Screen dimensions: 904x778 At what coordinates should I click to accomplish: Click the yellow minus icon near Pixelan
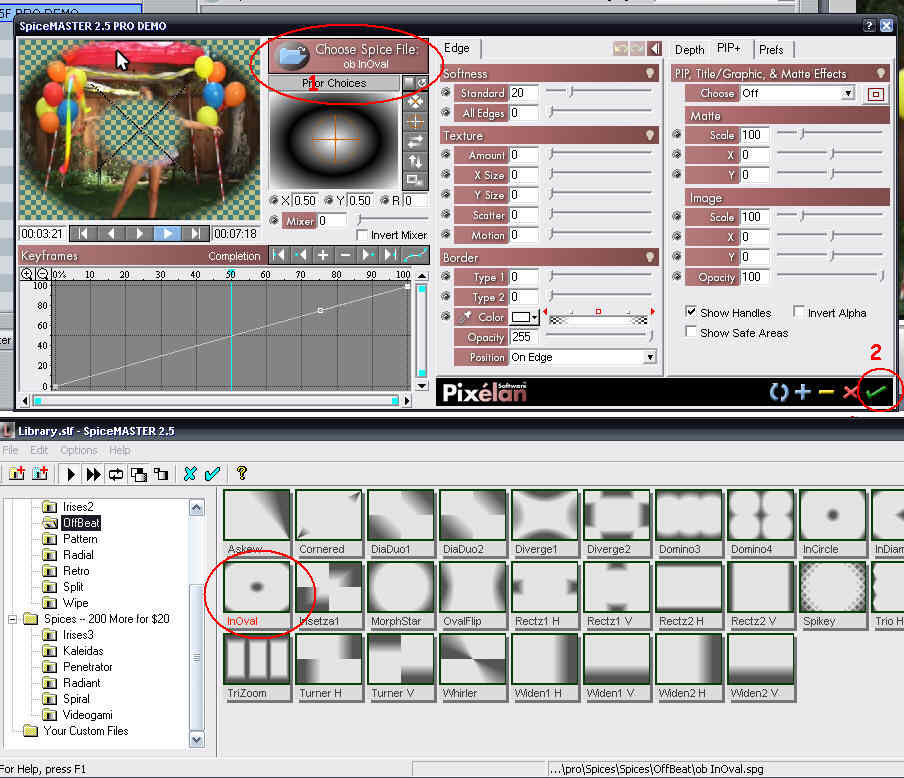click(826, 392)
